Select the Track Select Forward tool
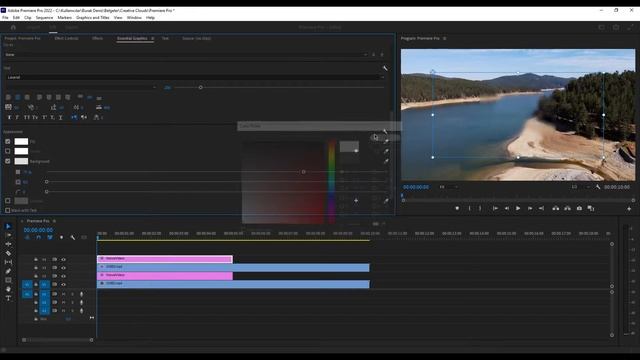This screenshot has width=640, height=360. (8, 235)
